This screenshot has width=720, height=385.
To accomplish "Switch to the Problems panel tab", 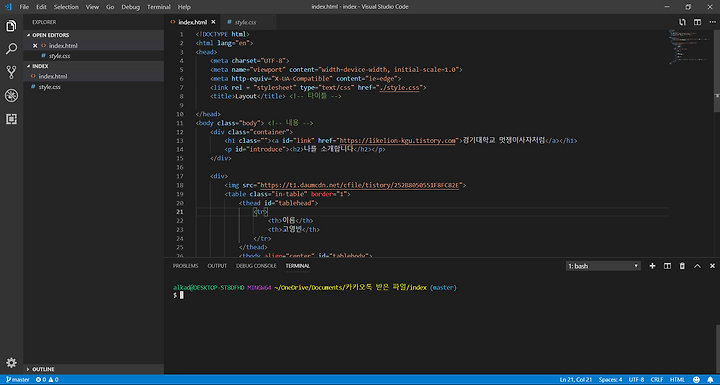I will point(186,266).
